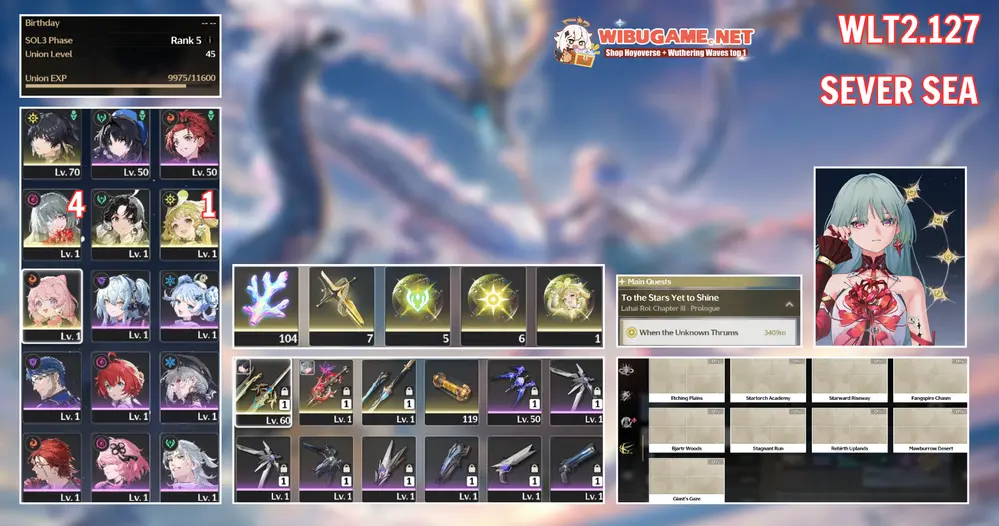
Task: Click the WIBUGAME.NET shop logo
Action: 655,42
